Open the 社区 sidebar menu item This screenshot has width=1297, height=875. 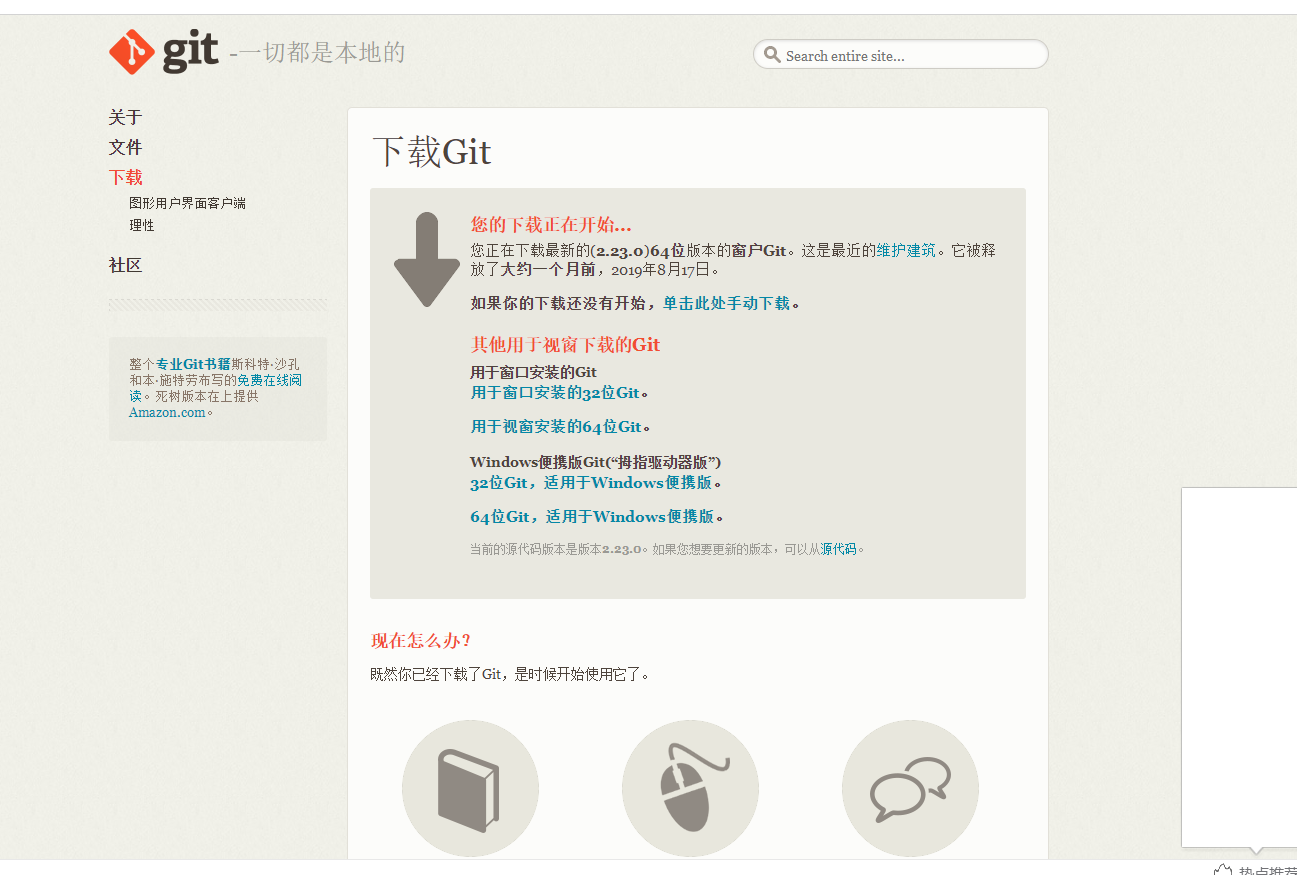point(126,266)
